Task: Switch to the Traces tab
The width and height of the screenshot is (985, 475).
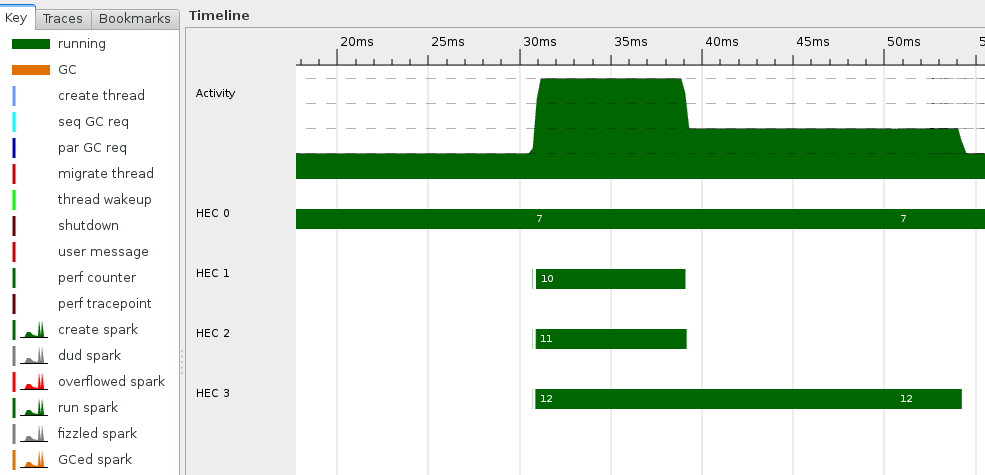Action: 63,18
